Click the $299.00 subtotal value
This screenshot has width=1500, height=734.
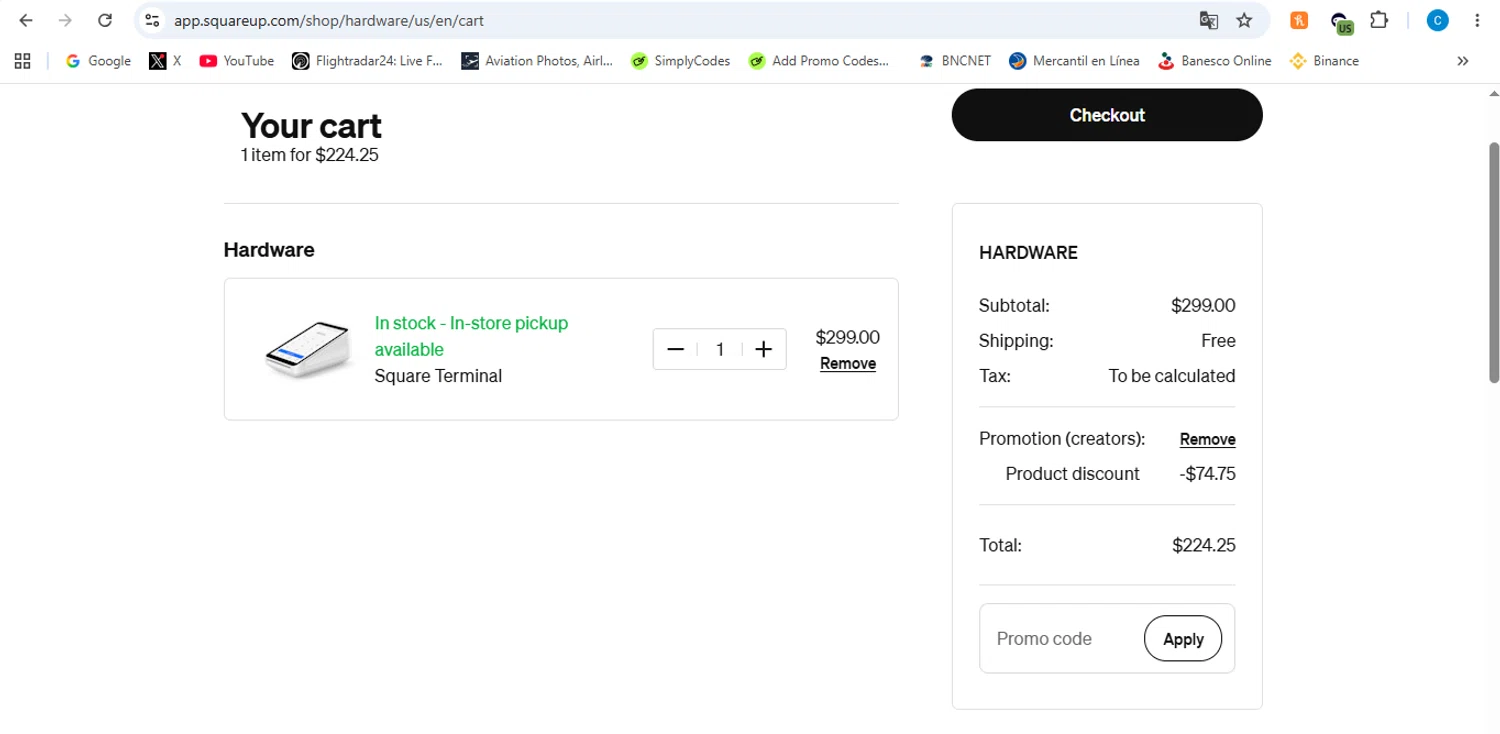[1203, 306]
